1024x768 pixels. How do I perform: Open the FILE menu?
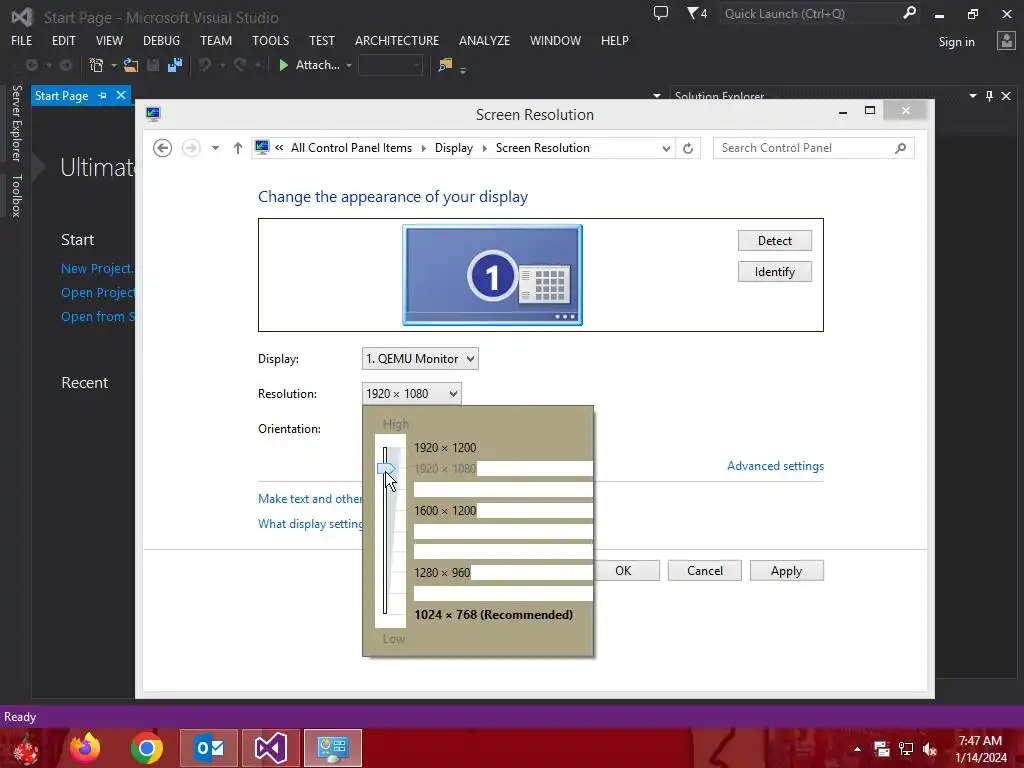22,40
